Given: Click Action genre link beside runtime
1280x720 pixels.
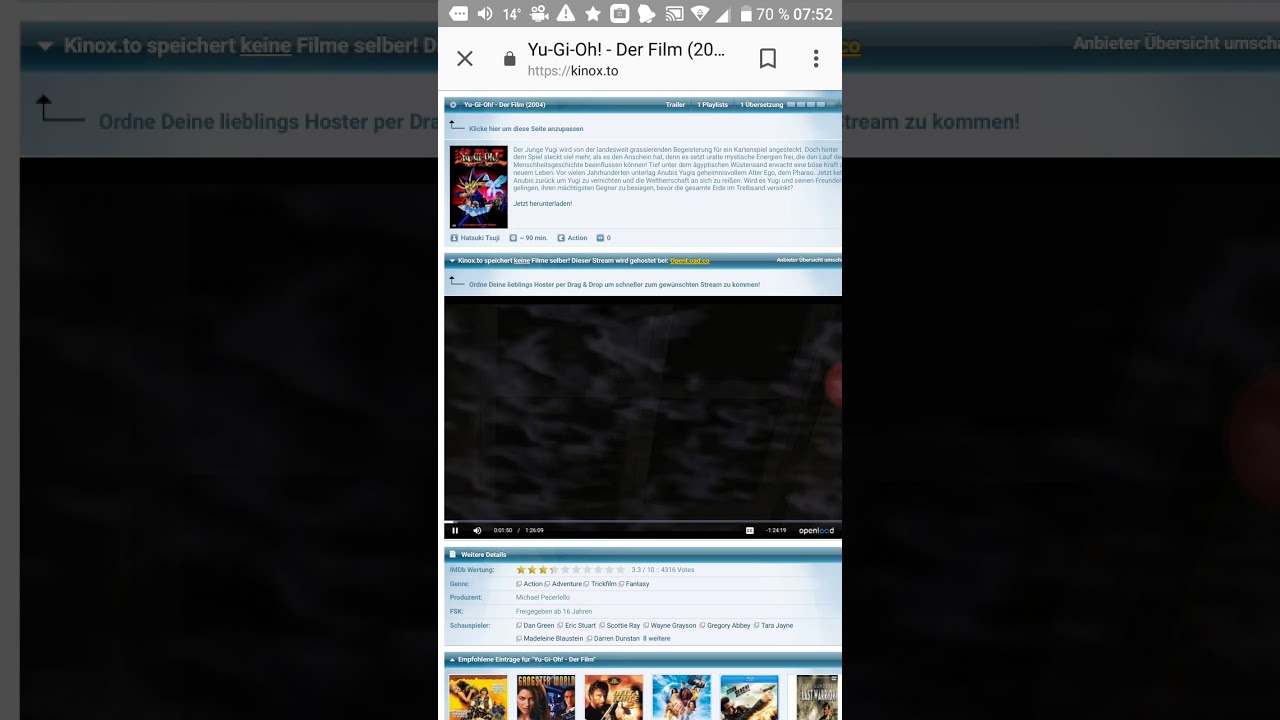Looking at the screenshot, I should tap(577, 238).
